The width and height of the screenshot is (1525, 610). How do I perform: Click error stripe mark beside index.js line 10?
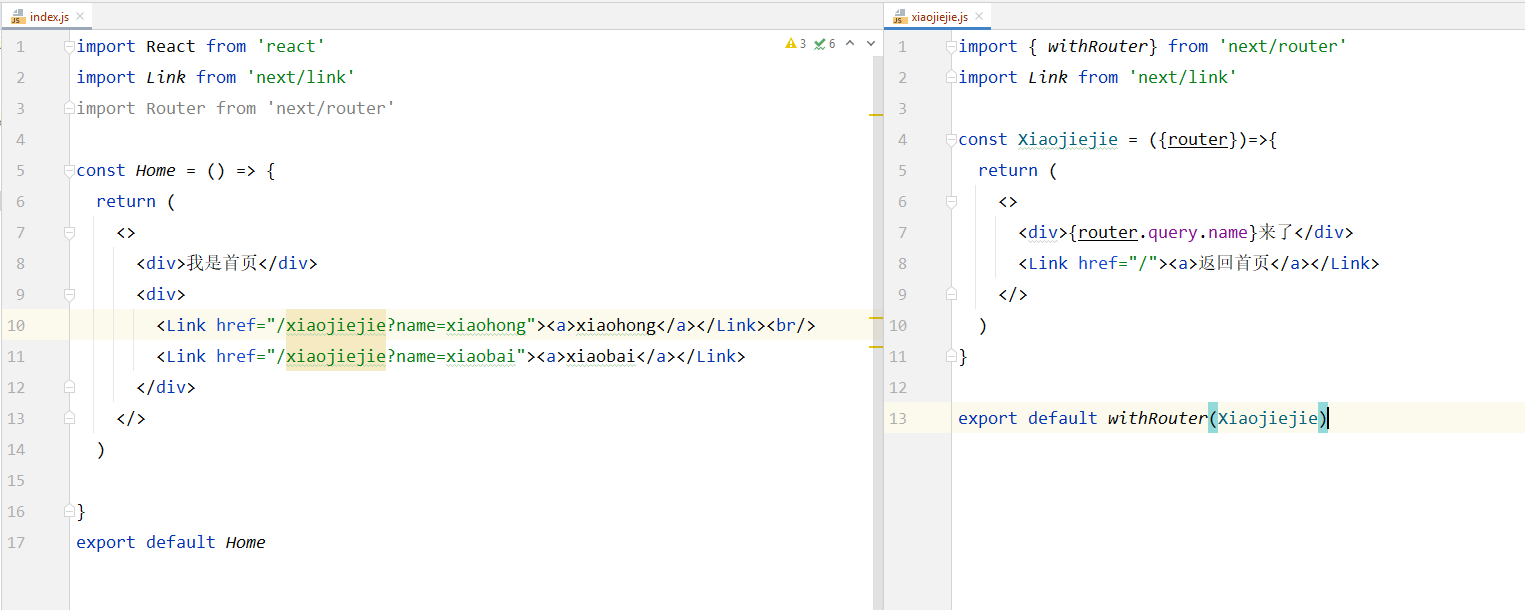tap(876, 318)
